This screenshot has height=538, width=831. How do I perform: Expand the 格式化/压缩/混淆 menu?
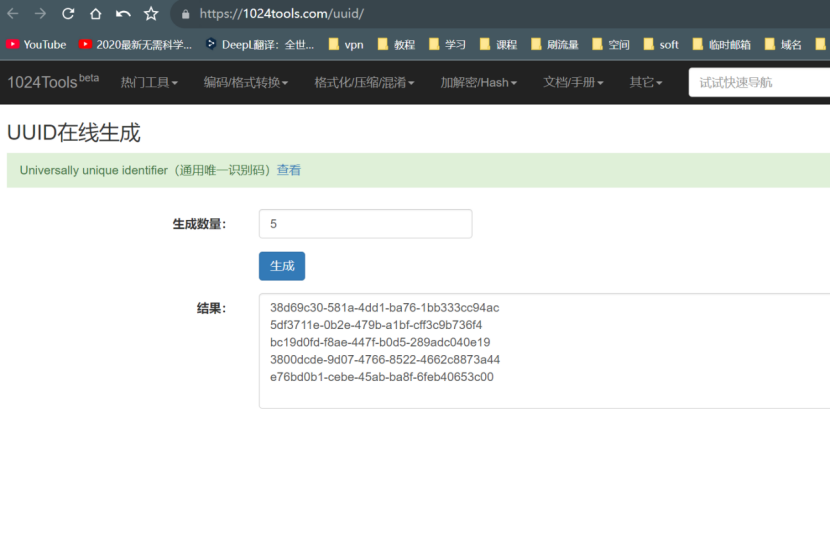[364, 82]
